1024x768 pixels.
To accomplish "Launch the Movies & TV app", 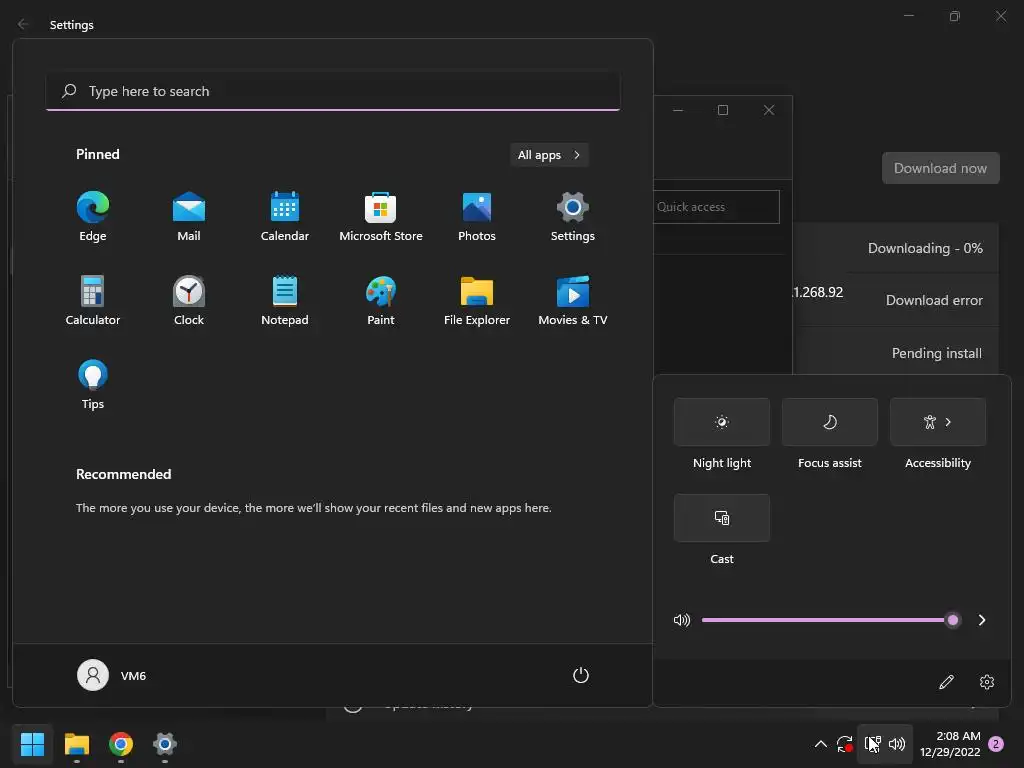I will 573,300.
